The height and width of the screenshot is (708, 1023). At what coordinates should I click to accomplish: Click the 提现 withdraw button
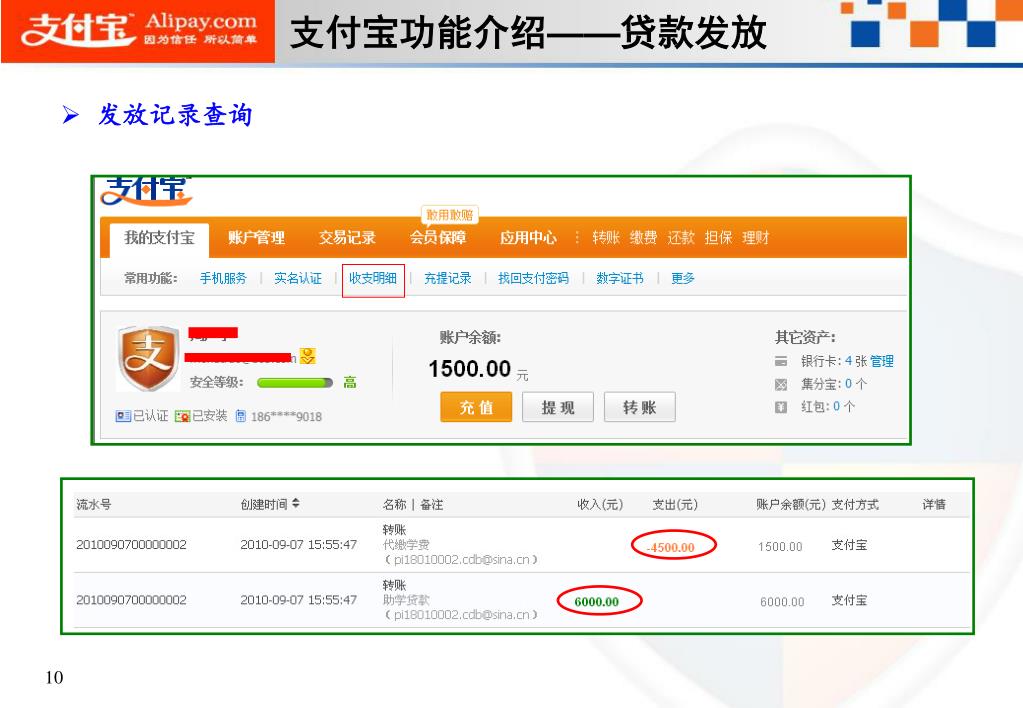[558, 407]
